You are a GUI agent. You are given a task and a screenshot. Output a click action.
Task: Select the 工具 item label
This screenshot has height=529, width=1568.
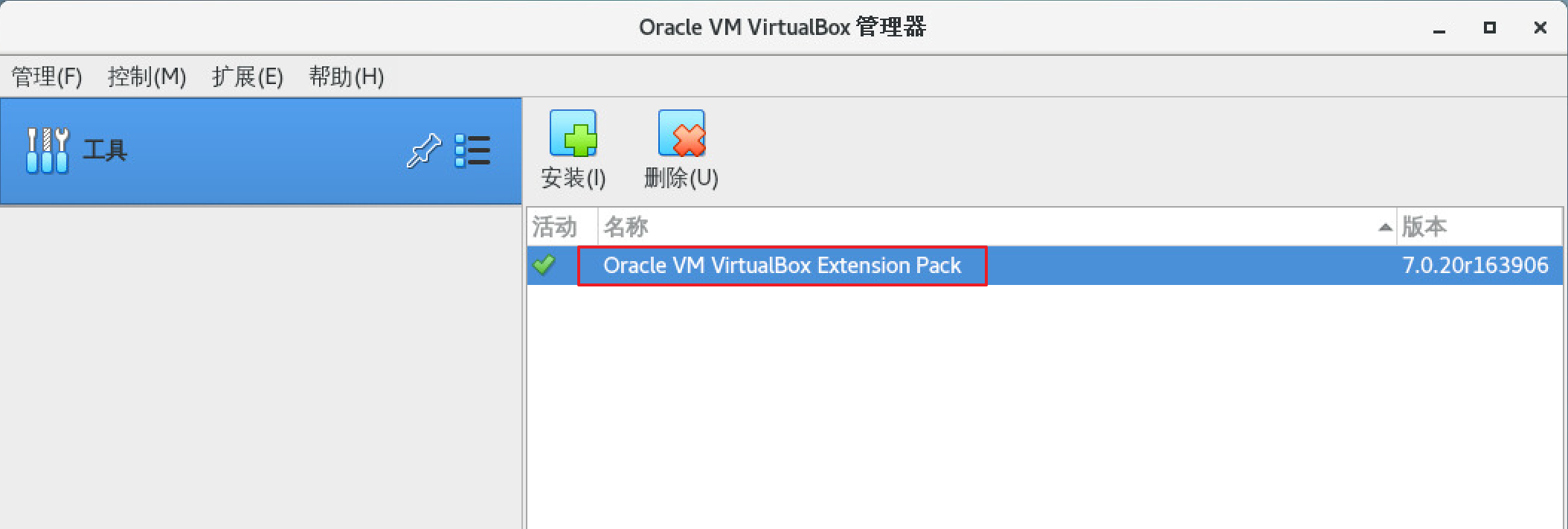[105, 150]
